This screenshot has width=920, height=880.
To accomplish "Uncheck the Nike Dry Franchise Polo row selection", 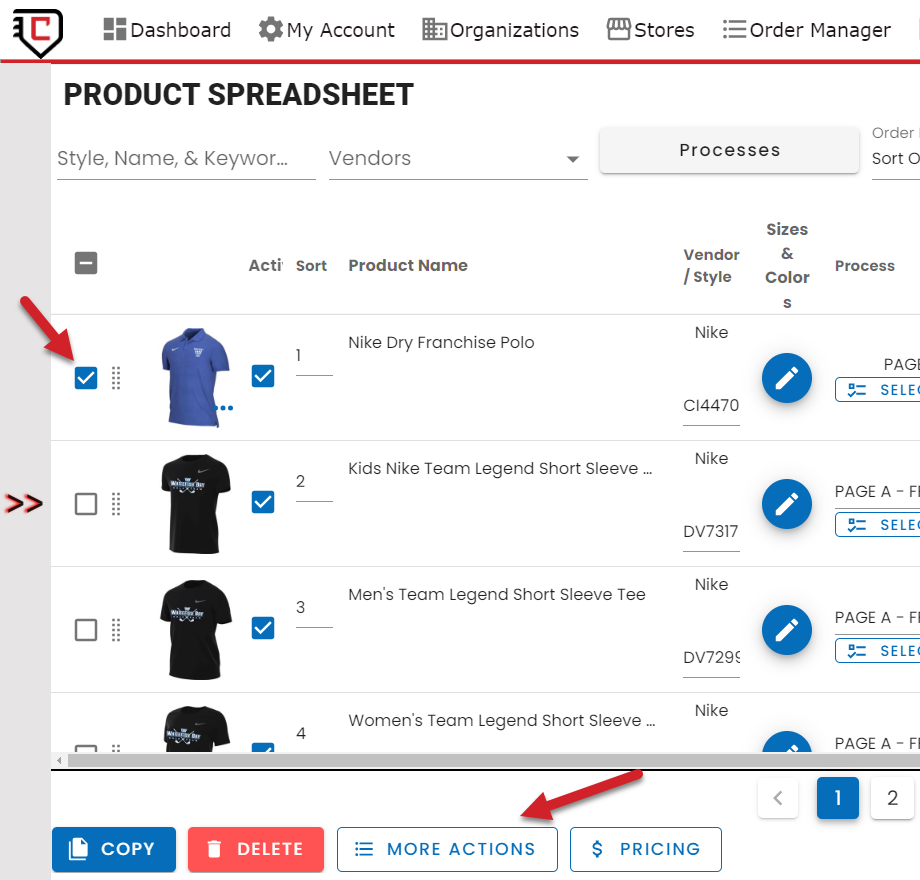I will (86, 378).
